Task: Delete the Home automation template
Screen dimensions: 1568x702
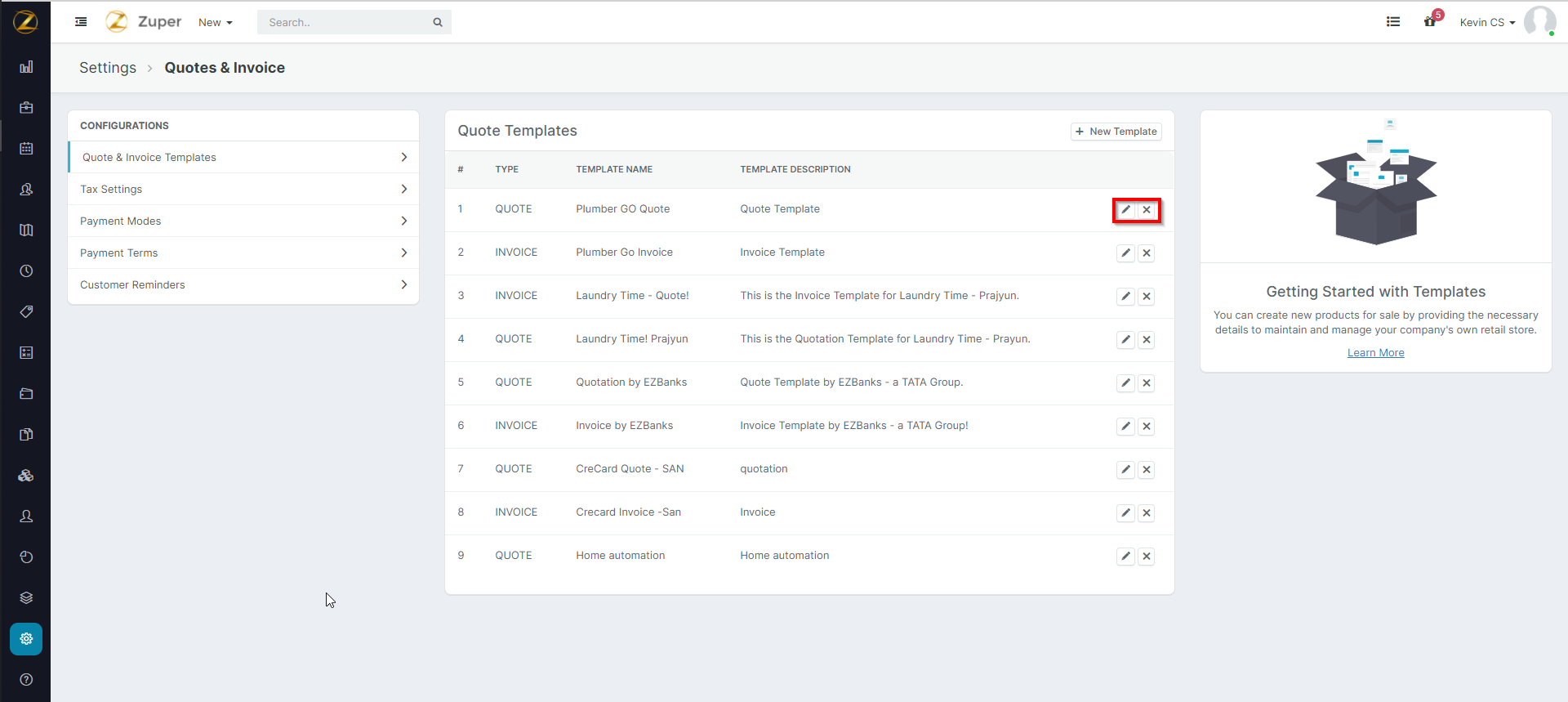Action: coord(1147,557)
